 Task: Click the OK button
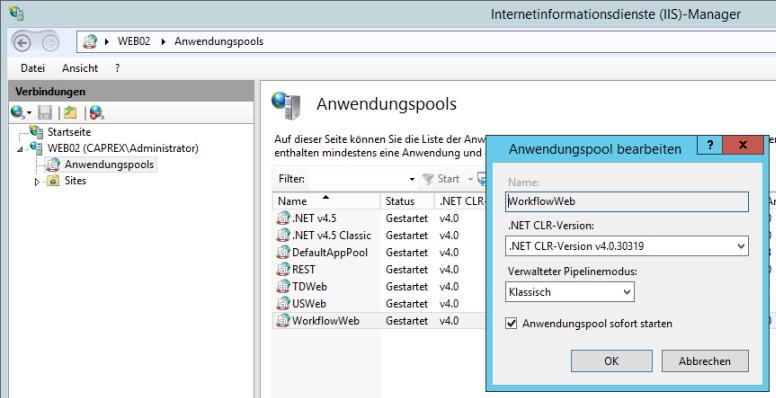pos(611,361)
